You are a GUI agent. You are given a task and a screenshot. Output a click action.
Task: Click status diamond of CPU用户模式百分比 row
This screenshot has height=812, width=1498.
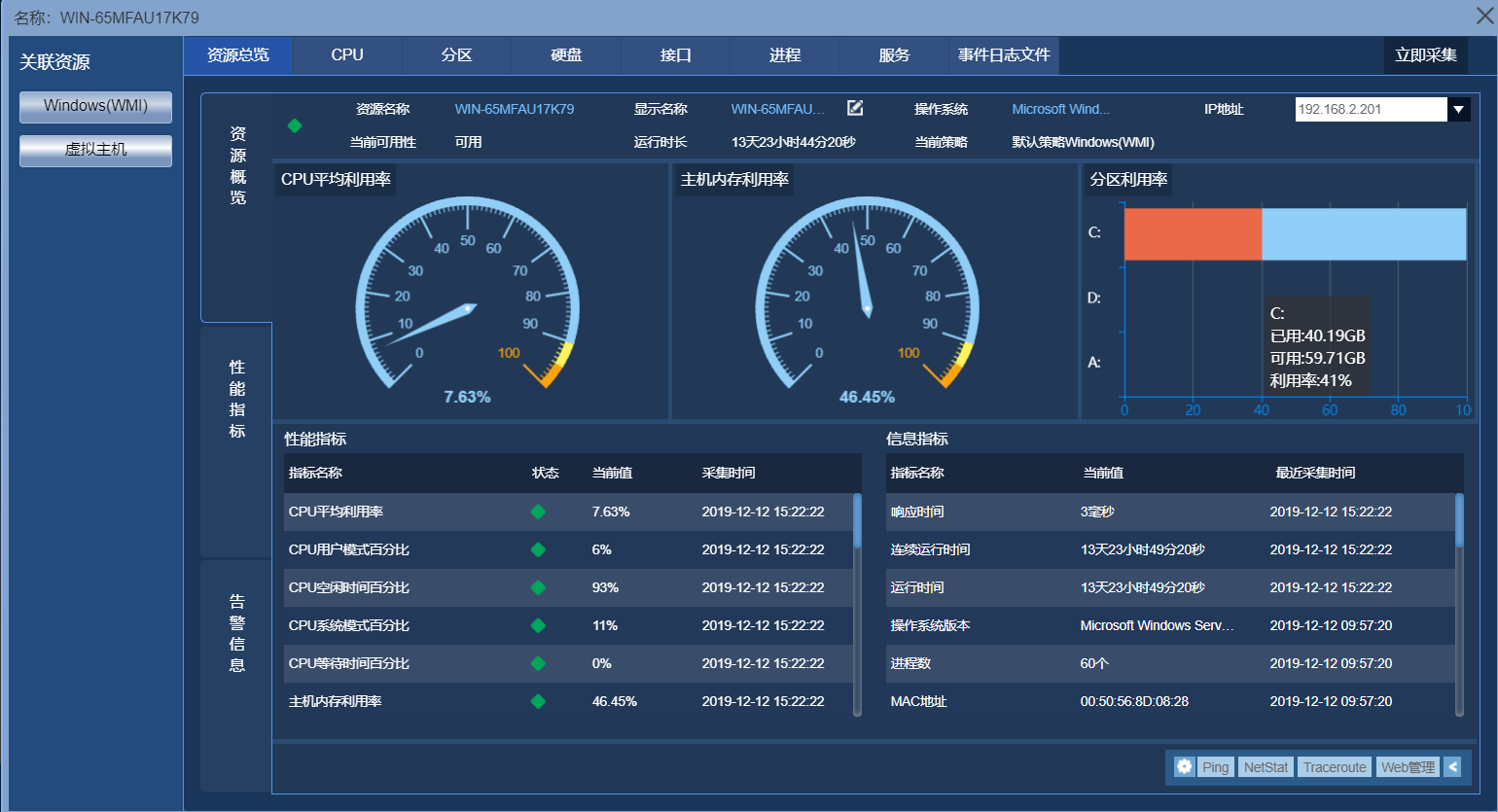click(x=538, y=549)
